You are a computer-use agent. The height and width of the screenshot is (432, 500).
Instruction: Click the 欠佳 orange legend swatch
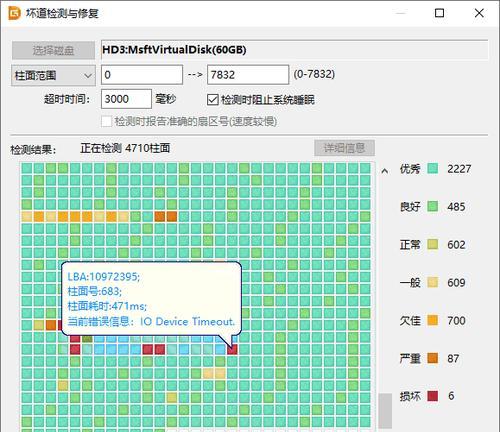coord(433,320)
